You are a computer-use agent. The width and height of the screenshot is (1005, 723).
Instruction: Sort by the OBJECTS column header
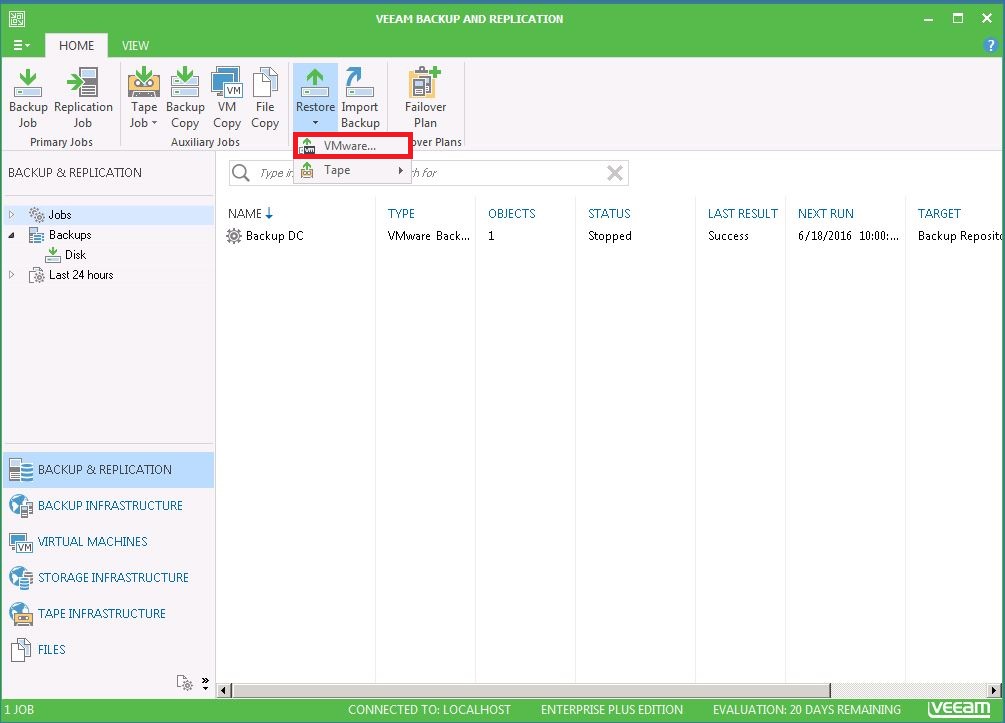(511, 213)
